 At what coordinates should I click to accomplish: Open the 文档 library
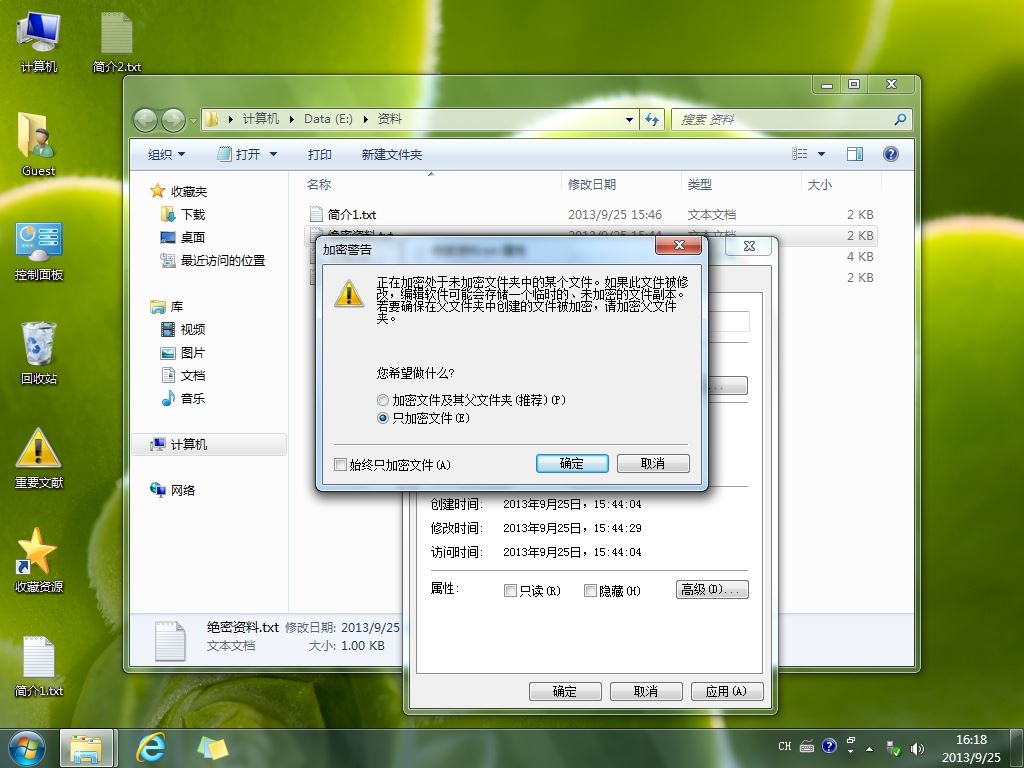pyautogui.click(x=184, y=376)
